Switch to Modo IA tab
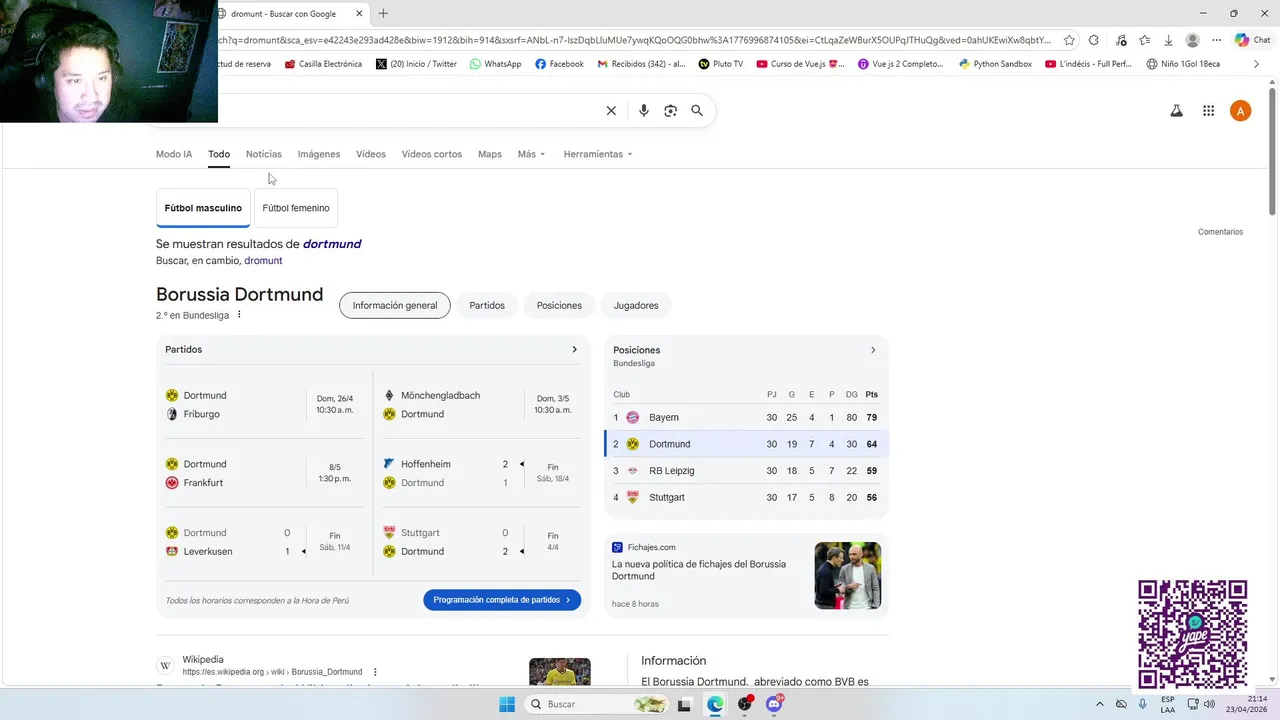This screenshot has height=720, width=1280. tap(174, 154)
